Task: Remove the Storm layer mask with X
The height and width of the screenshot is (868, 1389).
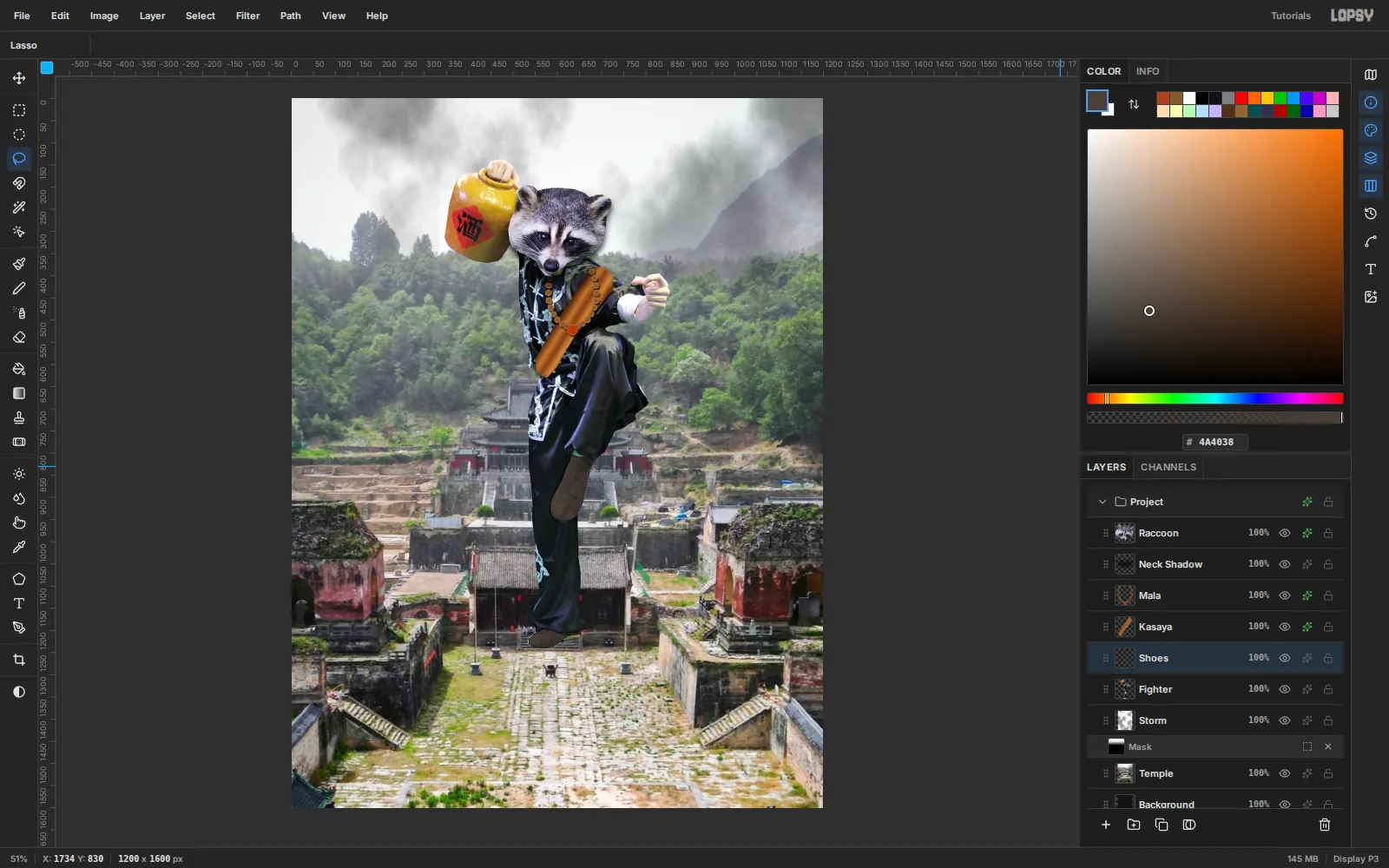Action: pos(1328,746)
